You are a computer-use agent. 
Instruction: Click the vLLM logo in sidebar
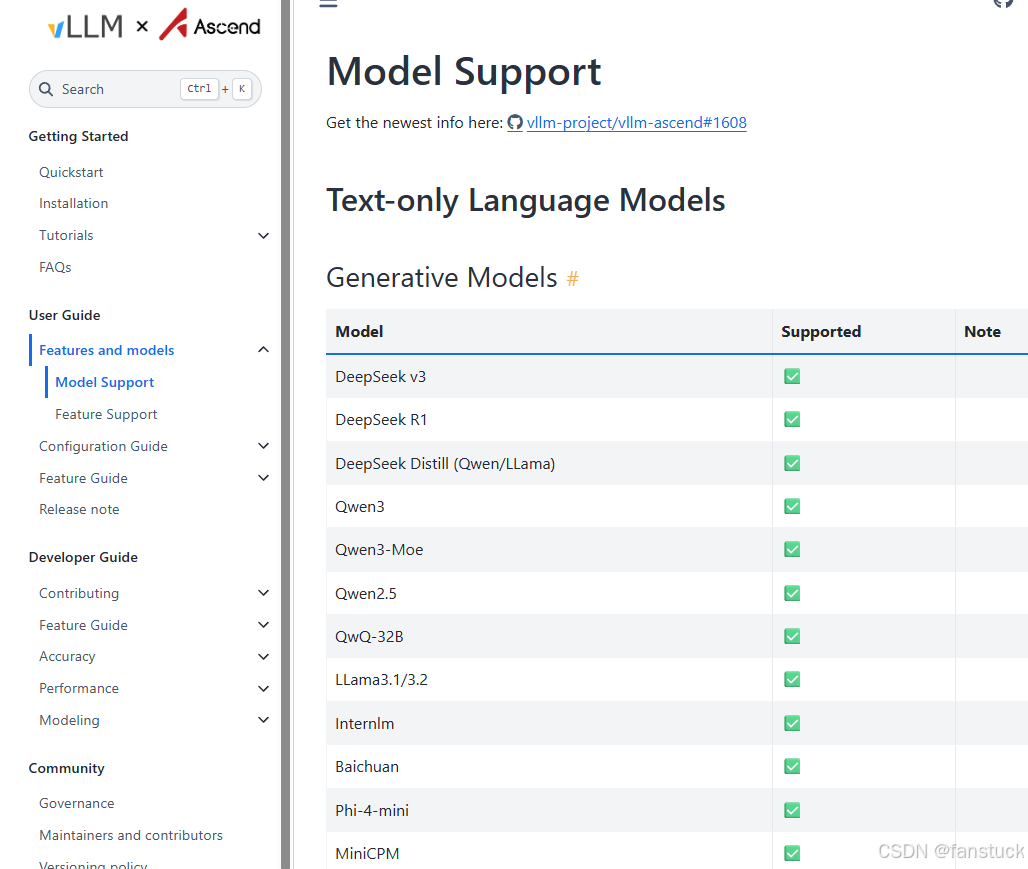tap(85, 26)
